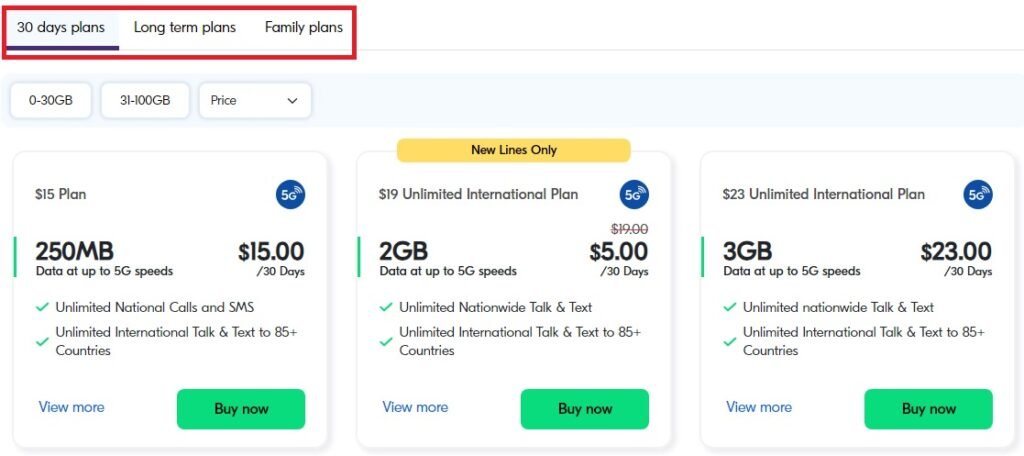Toggle the 31-100GB data filter
1024x456 pixels.
point(145,101)
